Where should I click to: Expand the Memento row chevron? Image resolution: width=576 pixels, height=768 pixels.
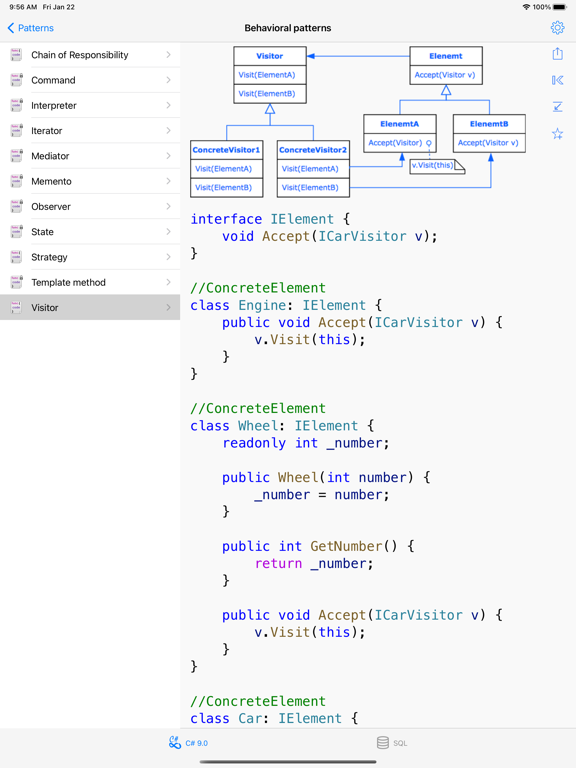168,181
